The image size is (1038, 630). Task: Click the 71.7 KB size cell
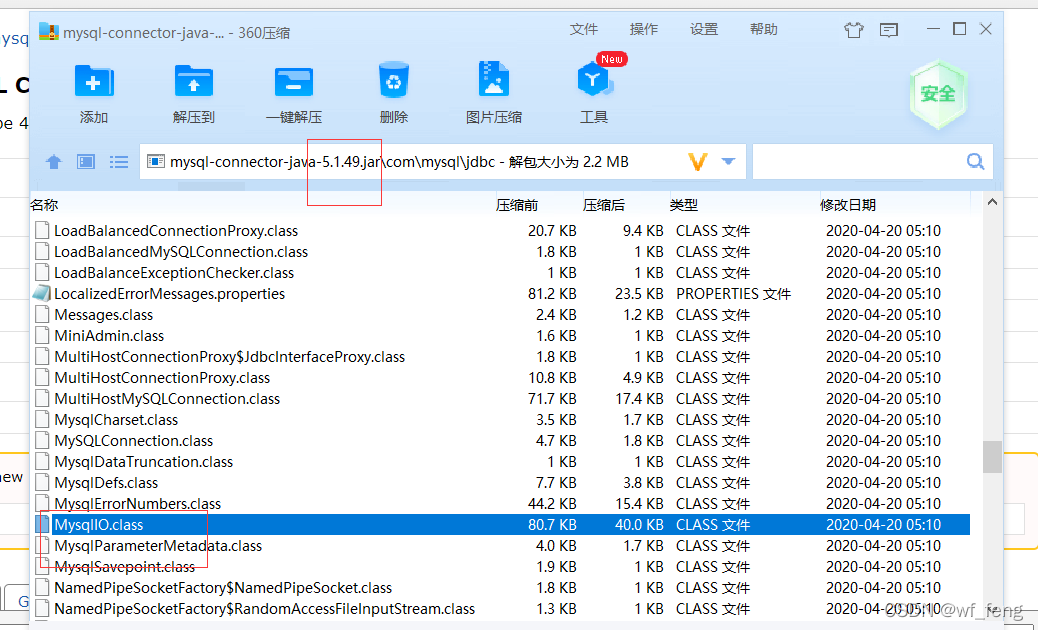[552, 398]
